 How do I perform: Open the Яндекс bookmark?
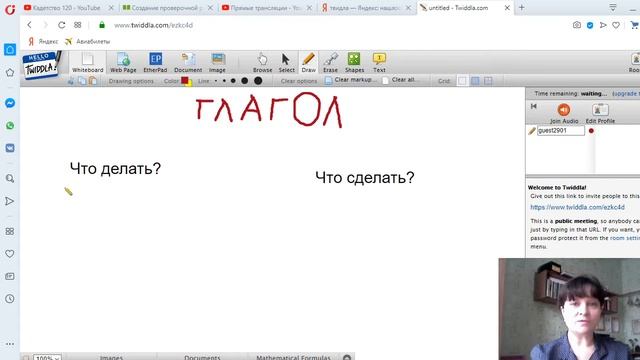[x=43, y=42]
